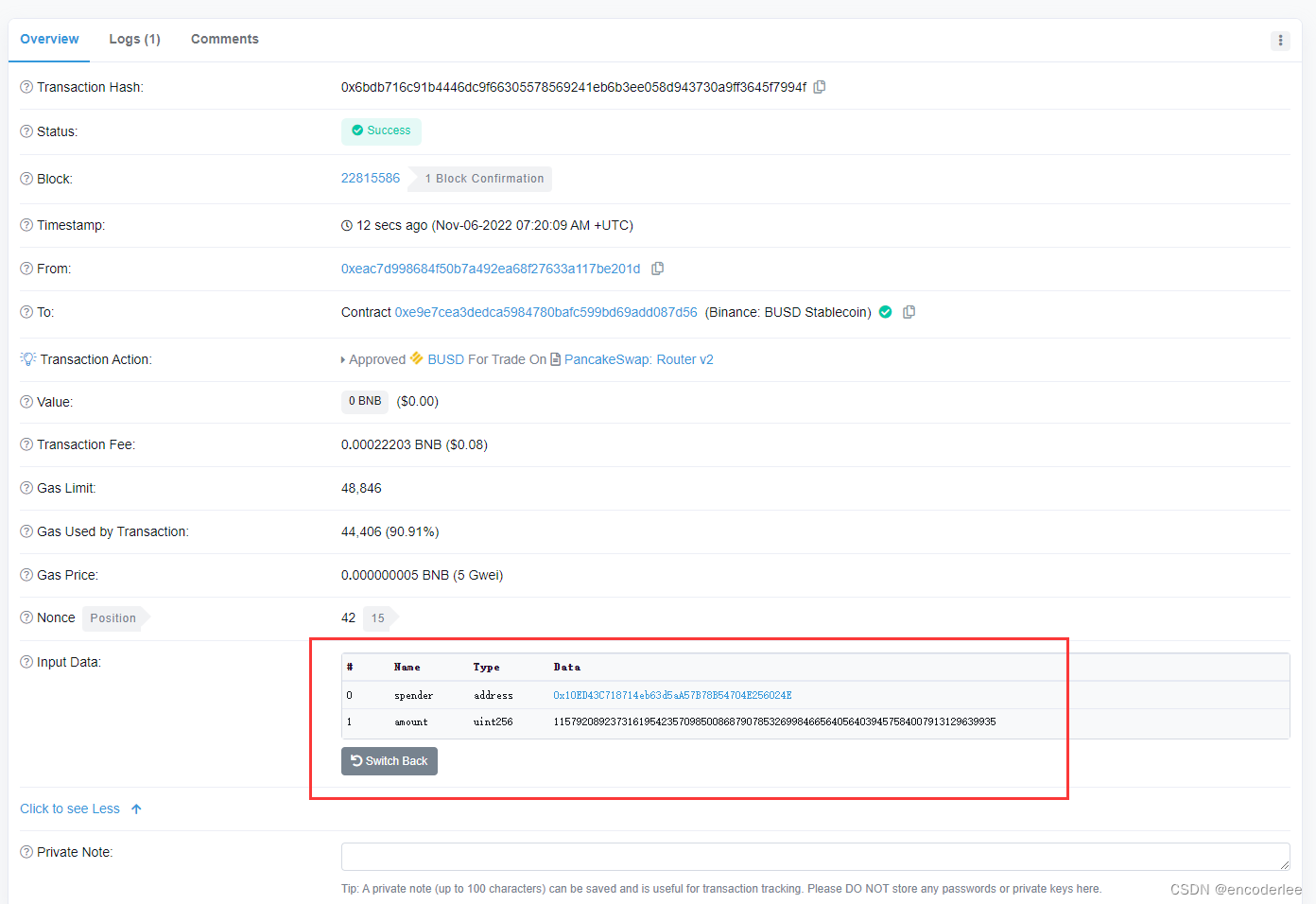Lightbulb icon by Transaction Action

point(28,359)
